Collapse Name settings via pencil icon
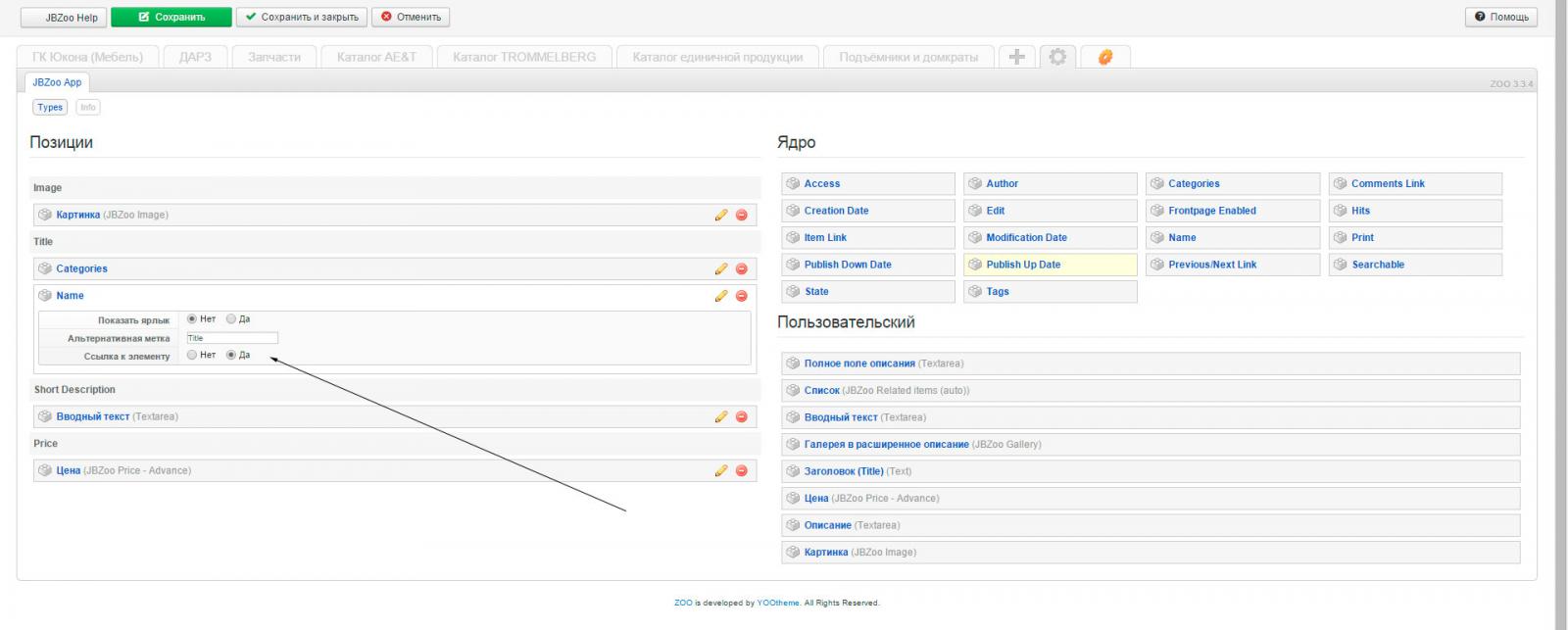Viewport: 1568px width, 630px height. click(721, 296)
